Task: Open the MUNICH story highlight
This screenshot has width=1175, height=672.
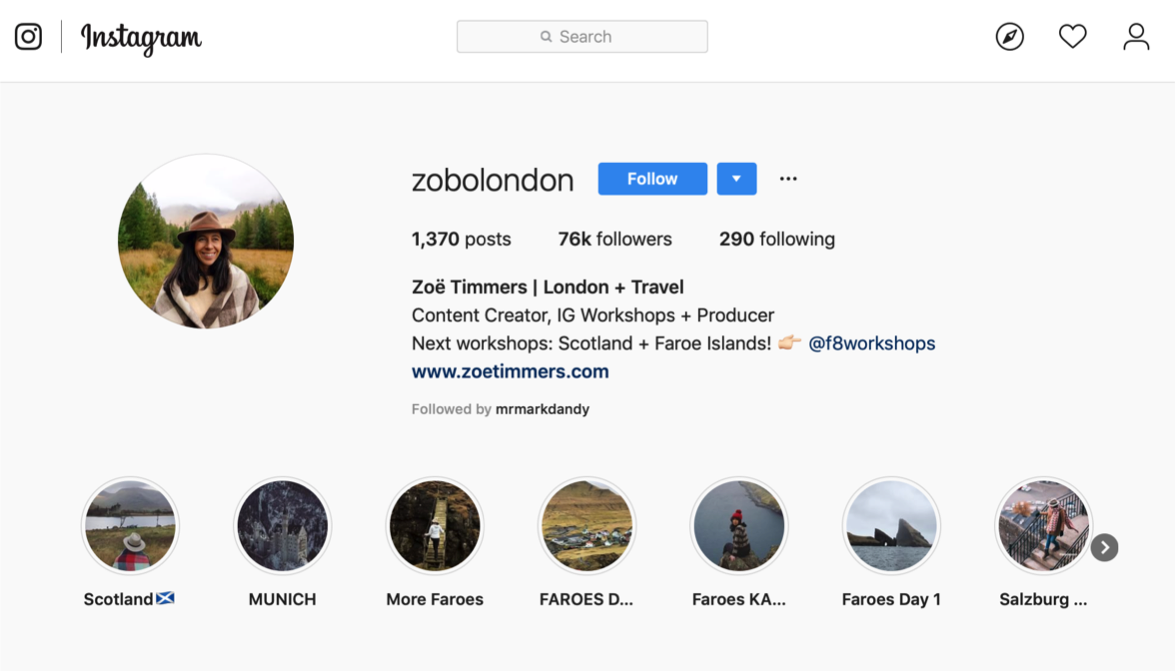Action: pos(283,526)
